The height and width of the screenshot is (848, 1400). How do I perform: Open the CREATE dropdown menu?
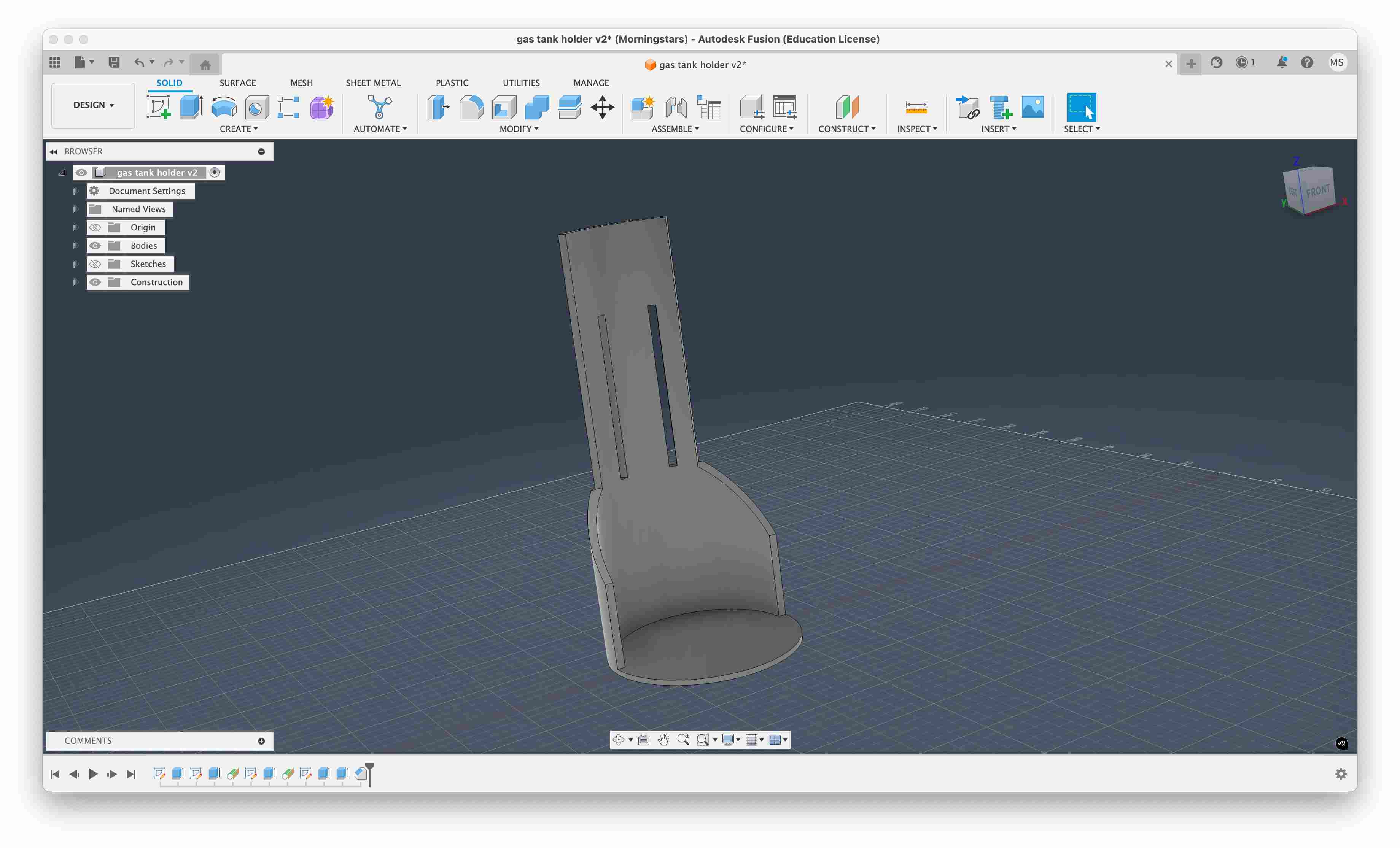(239, 129)
